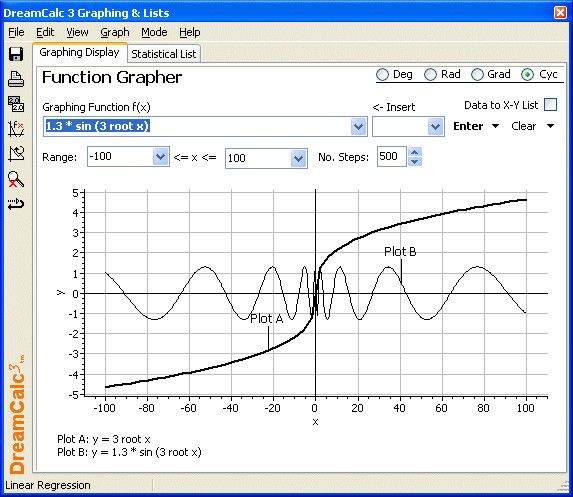Image resolution: width=573 pixels, height=497 pixels.
Task: Click the floppy disk save icon
Action: pos(16,54)
